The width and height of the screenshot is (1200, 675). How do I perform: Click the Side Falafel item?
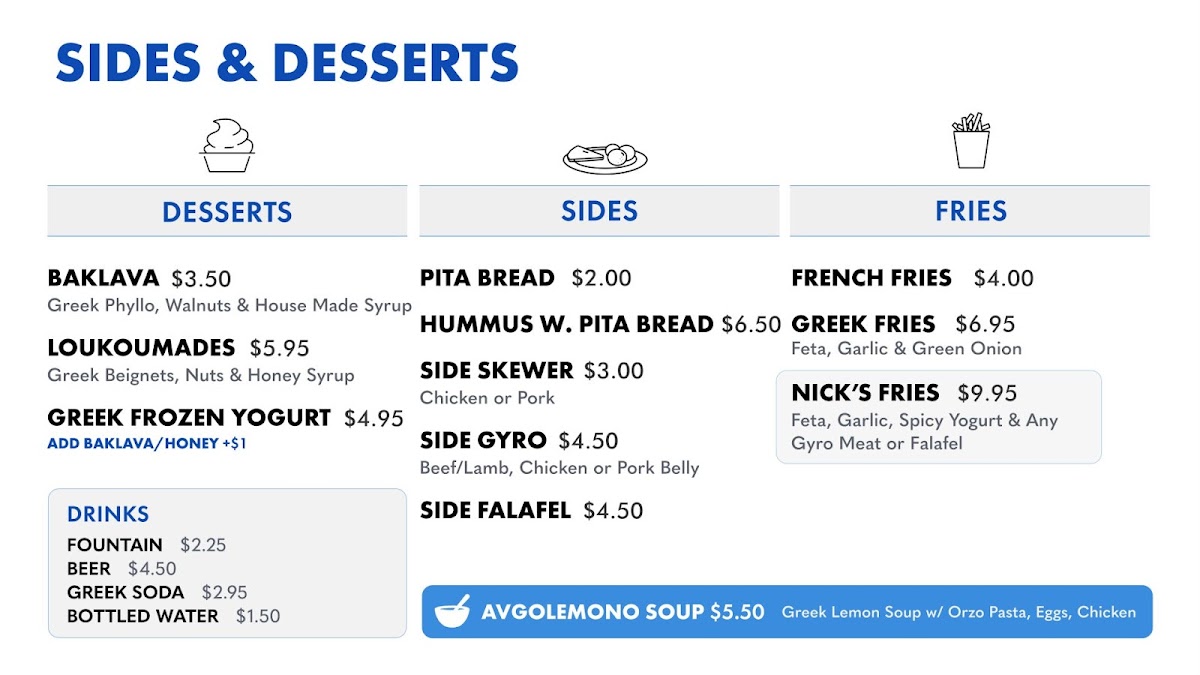[x=531, y=510]
